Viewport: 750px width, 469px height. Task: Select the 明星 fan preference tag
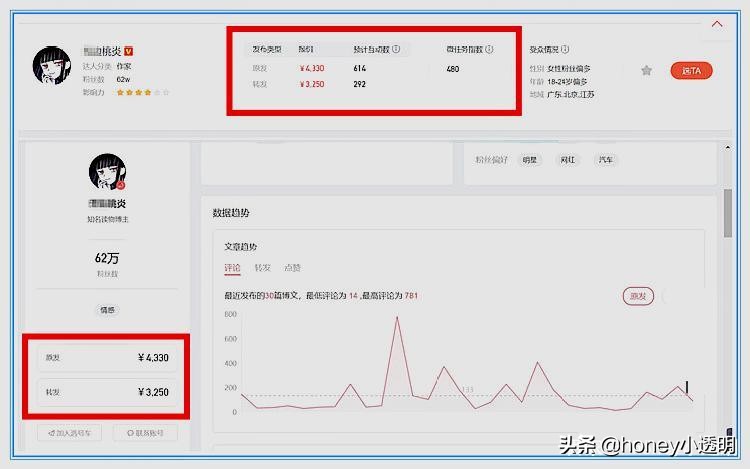click(529, 160)
